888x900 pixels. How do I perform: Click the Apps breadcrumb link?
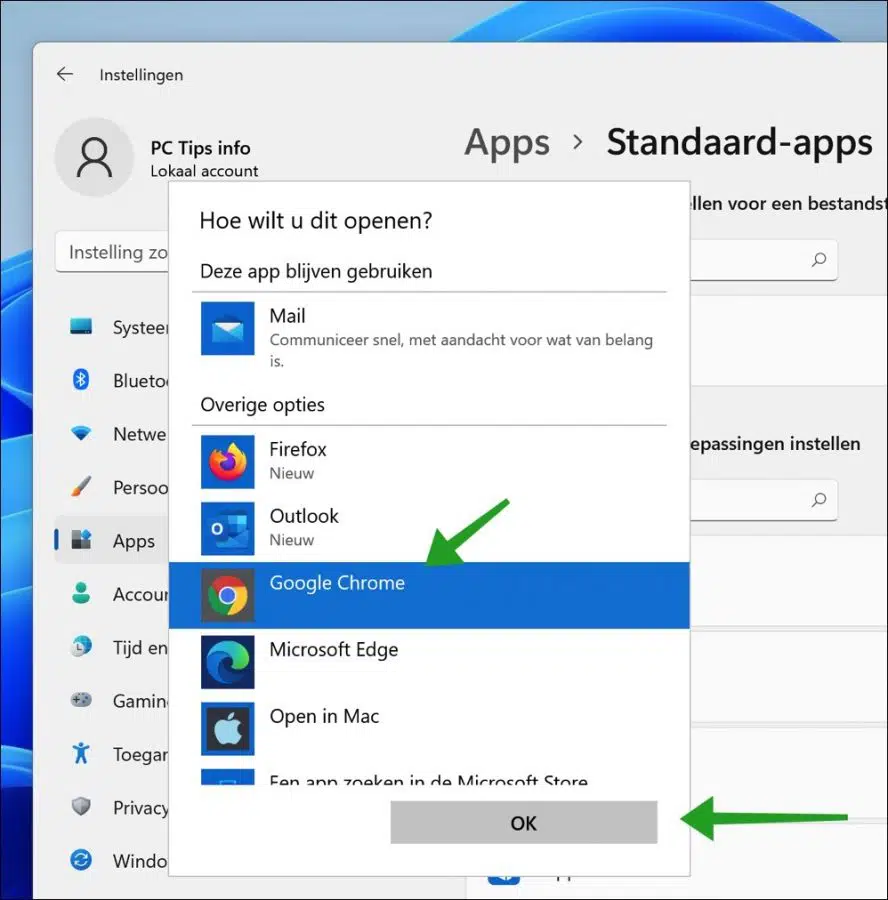coord(507,143)
